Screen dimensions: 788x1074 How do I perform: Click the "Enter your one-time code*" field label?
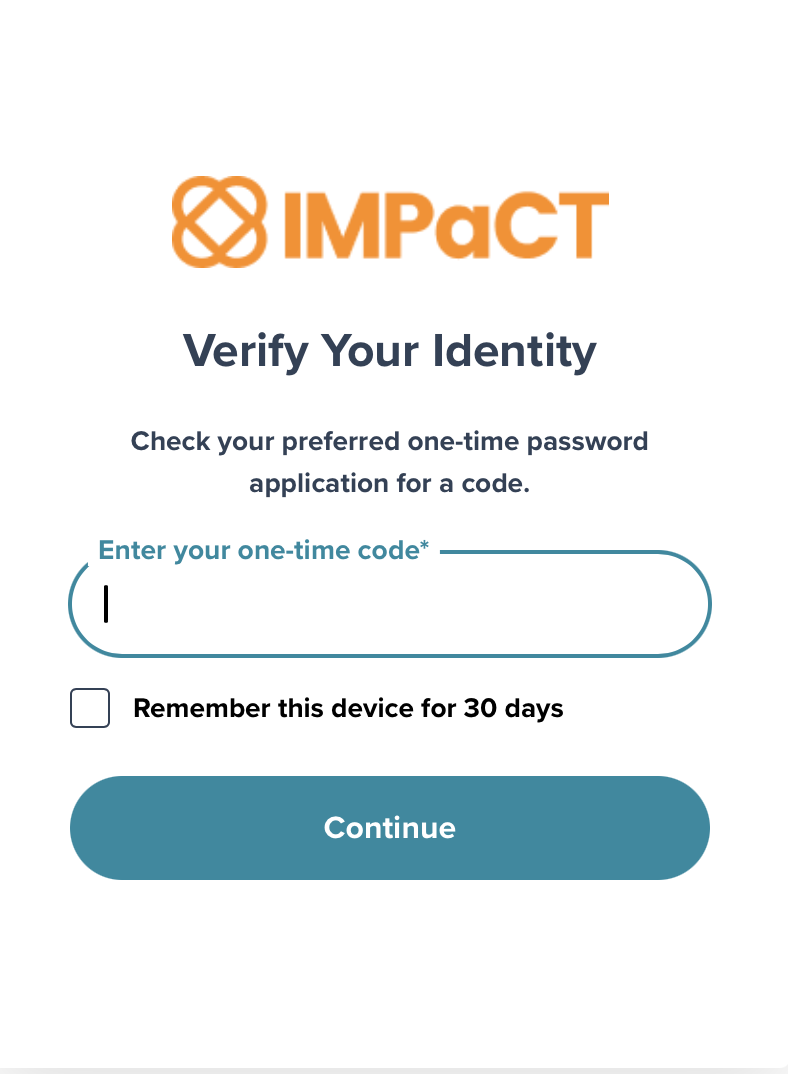click(x=263, y=550)
